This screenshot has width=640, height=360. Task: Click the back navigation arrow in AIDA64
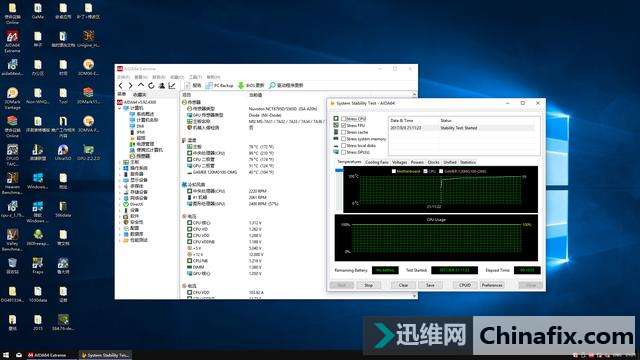coord(121,85)
